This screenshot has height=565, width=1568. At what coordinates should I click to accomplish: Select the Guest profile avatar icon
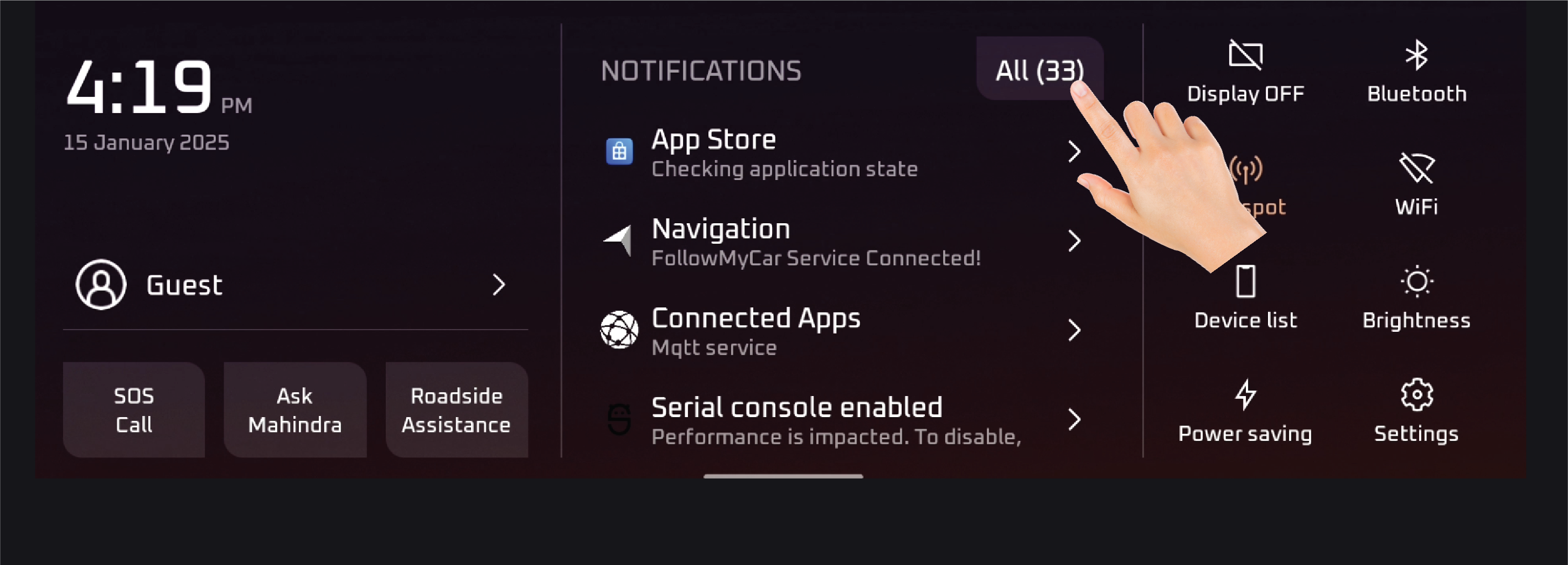tap(101, 285)
